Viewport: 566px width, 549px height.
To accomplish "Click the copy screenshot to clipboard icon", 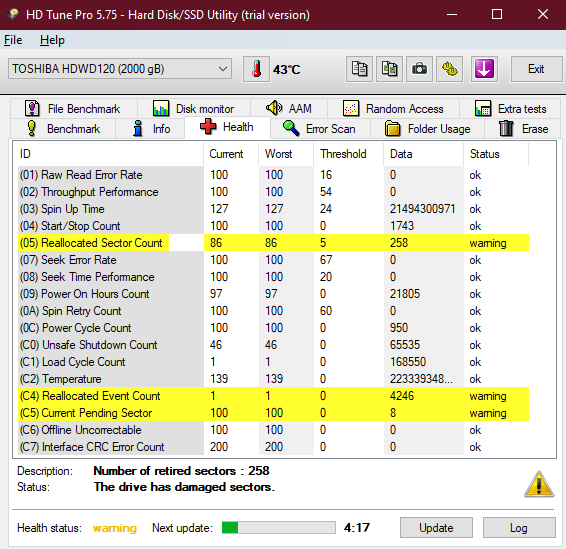I will pyautogui.click(x=389, y=69).
